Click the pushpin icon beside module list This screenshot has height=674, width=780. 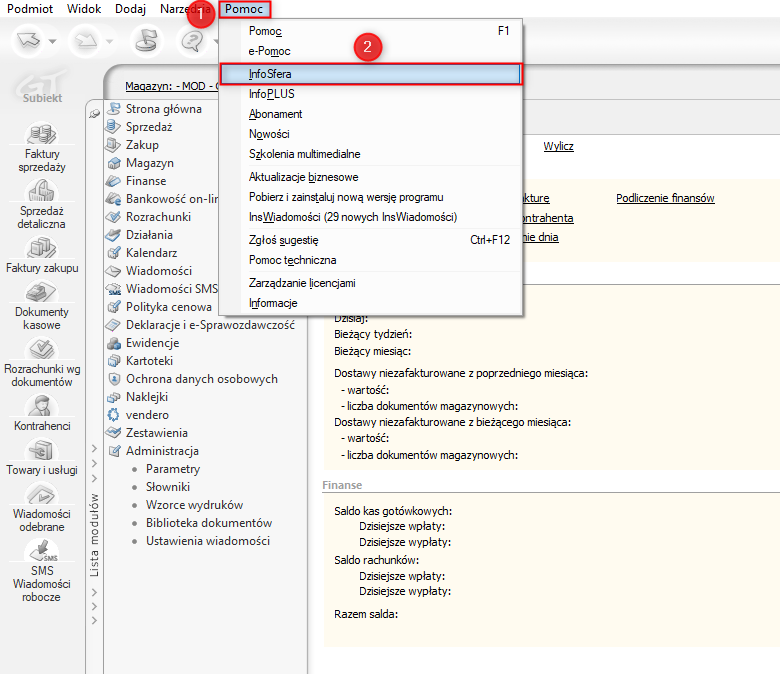(95, 114)
